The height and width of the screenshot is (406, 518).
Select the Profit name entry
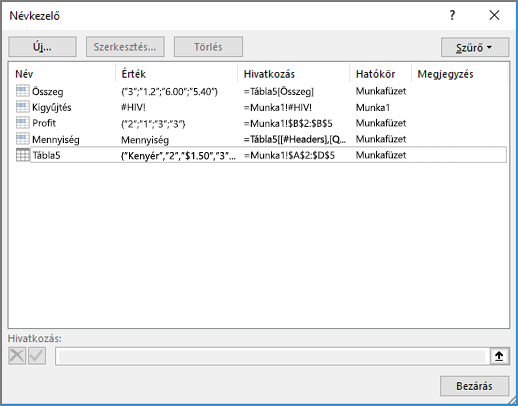click(x=44, y=123)
